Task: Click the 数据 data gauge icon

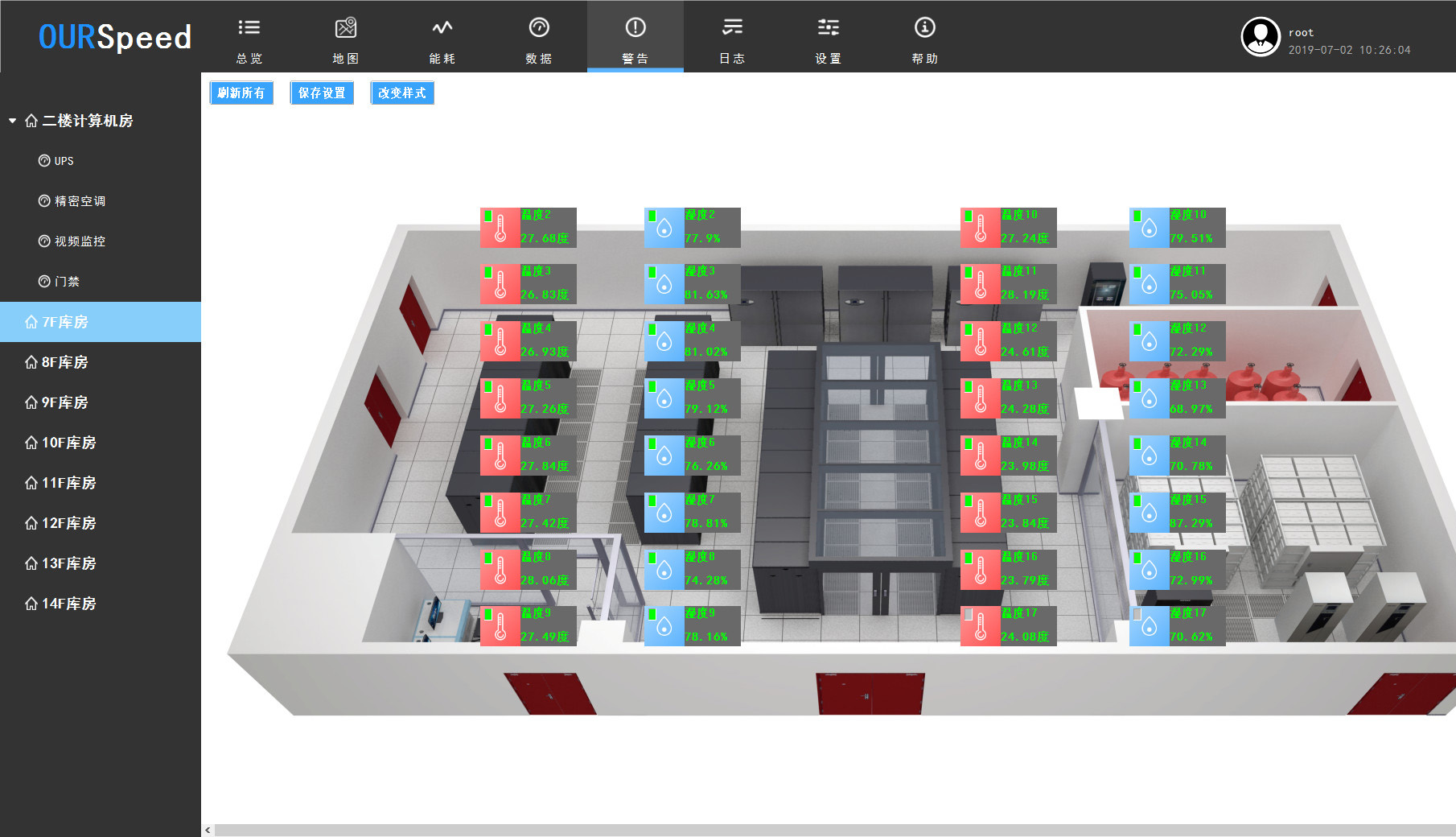Action: click(539, 28)
